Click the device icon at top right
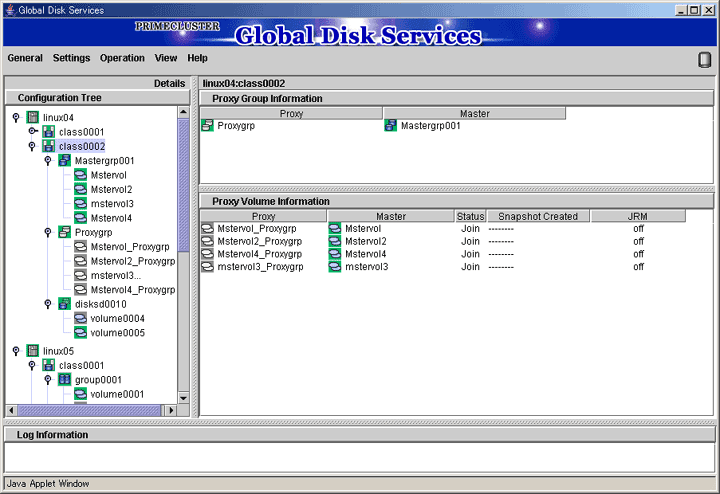720x494 pixels. [x=704, y=60]
